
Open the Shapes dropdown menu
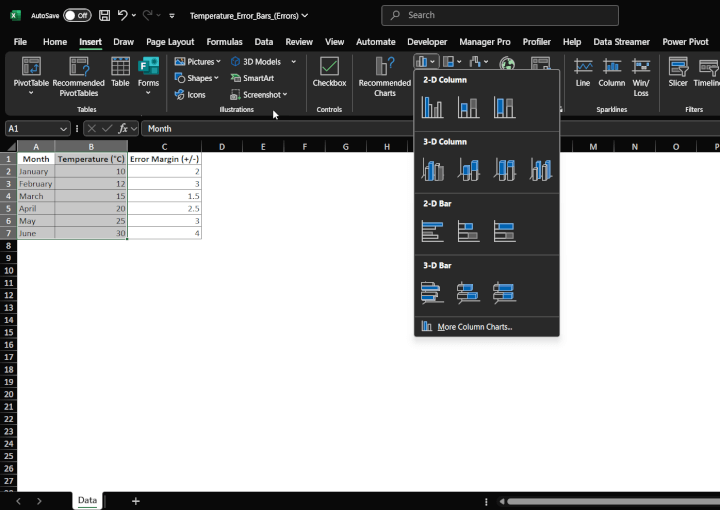click(x=197, y=78)
